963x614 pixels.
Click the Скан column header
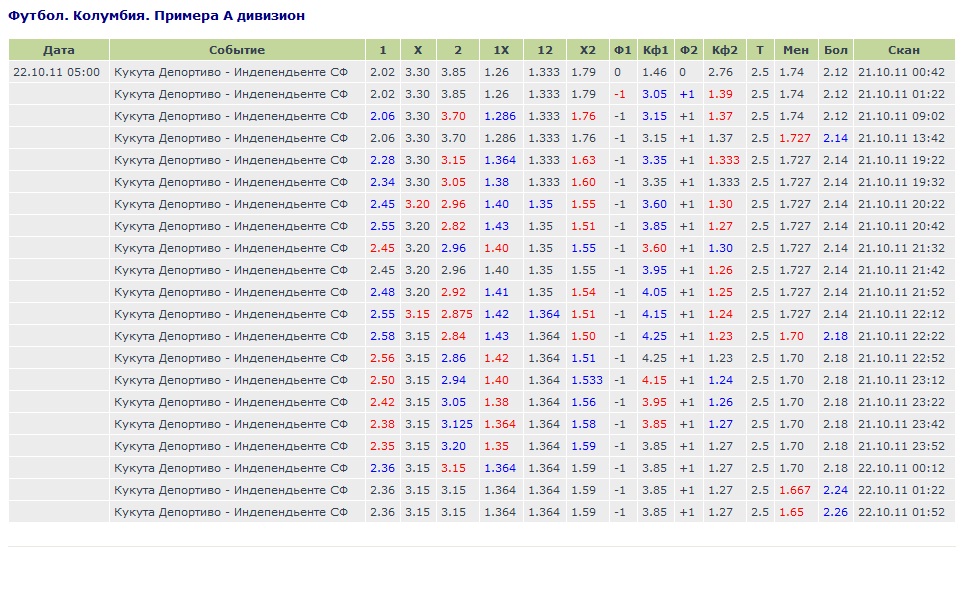pyautogui.click(x=904, y=50)
